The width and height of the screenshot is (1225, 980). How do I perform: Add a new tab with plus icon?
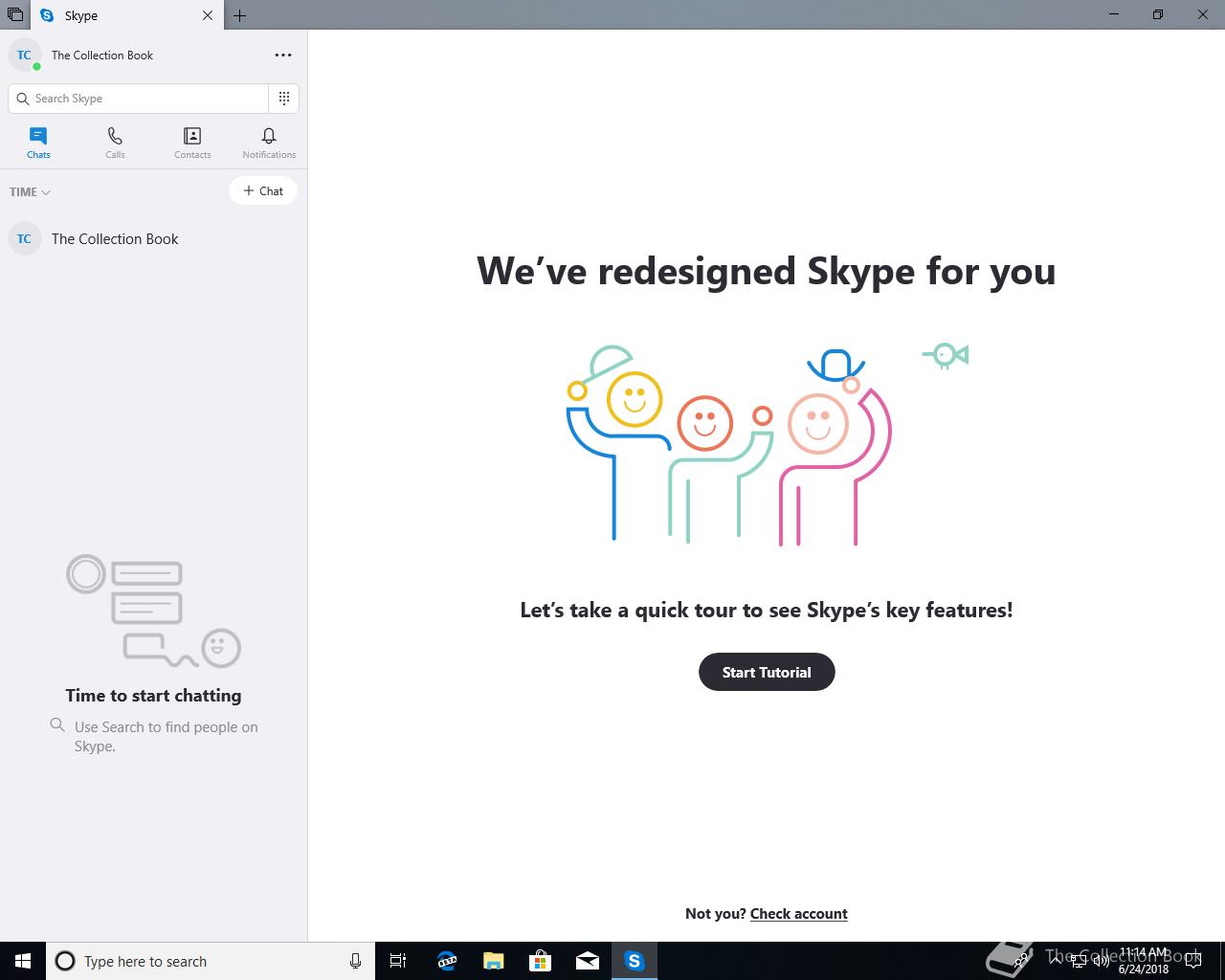coord(239,15)
